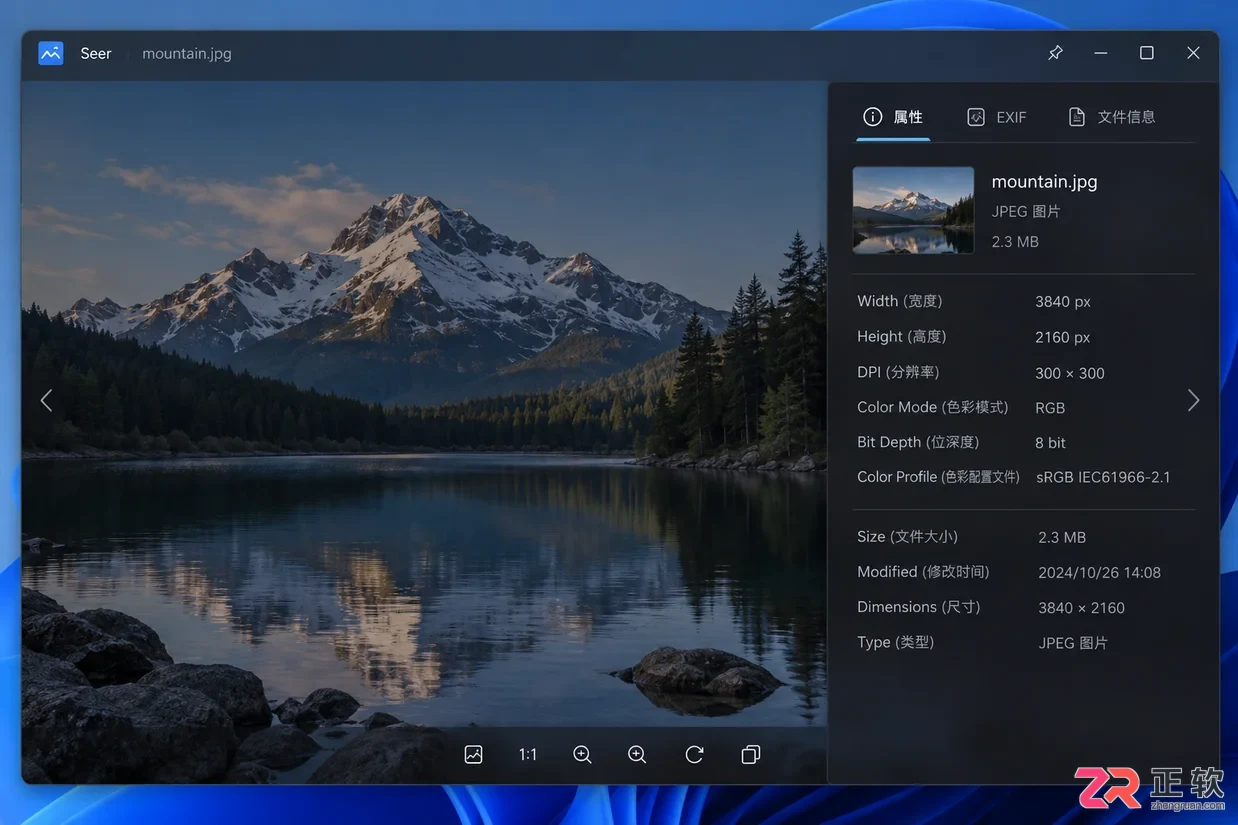Click the Seer app logo icon
Screen dimensions: 1238x825
pos(51,53)
